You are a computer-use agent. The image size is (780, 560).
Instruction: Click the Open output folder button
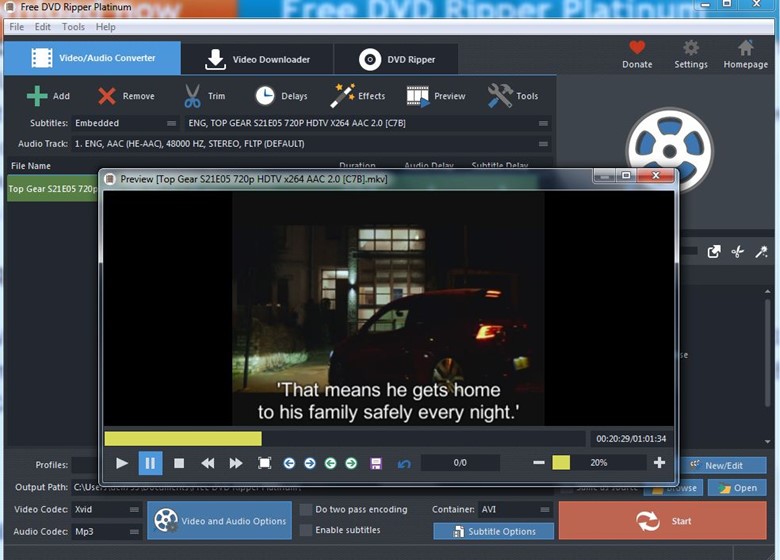click(737, 488)
